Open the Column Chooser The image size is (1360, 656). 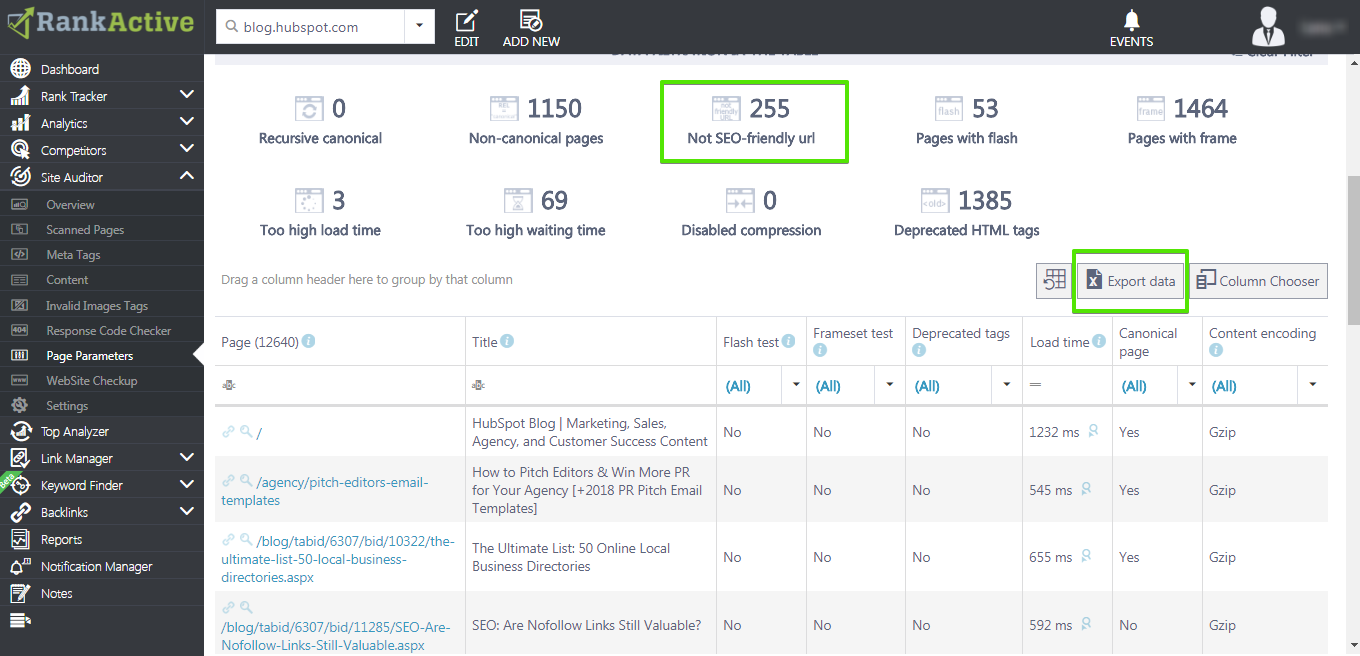(1258, 281)
